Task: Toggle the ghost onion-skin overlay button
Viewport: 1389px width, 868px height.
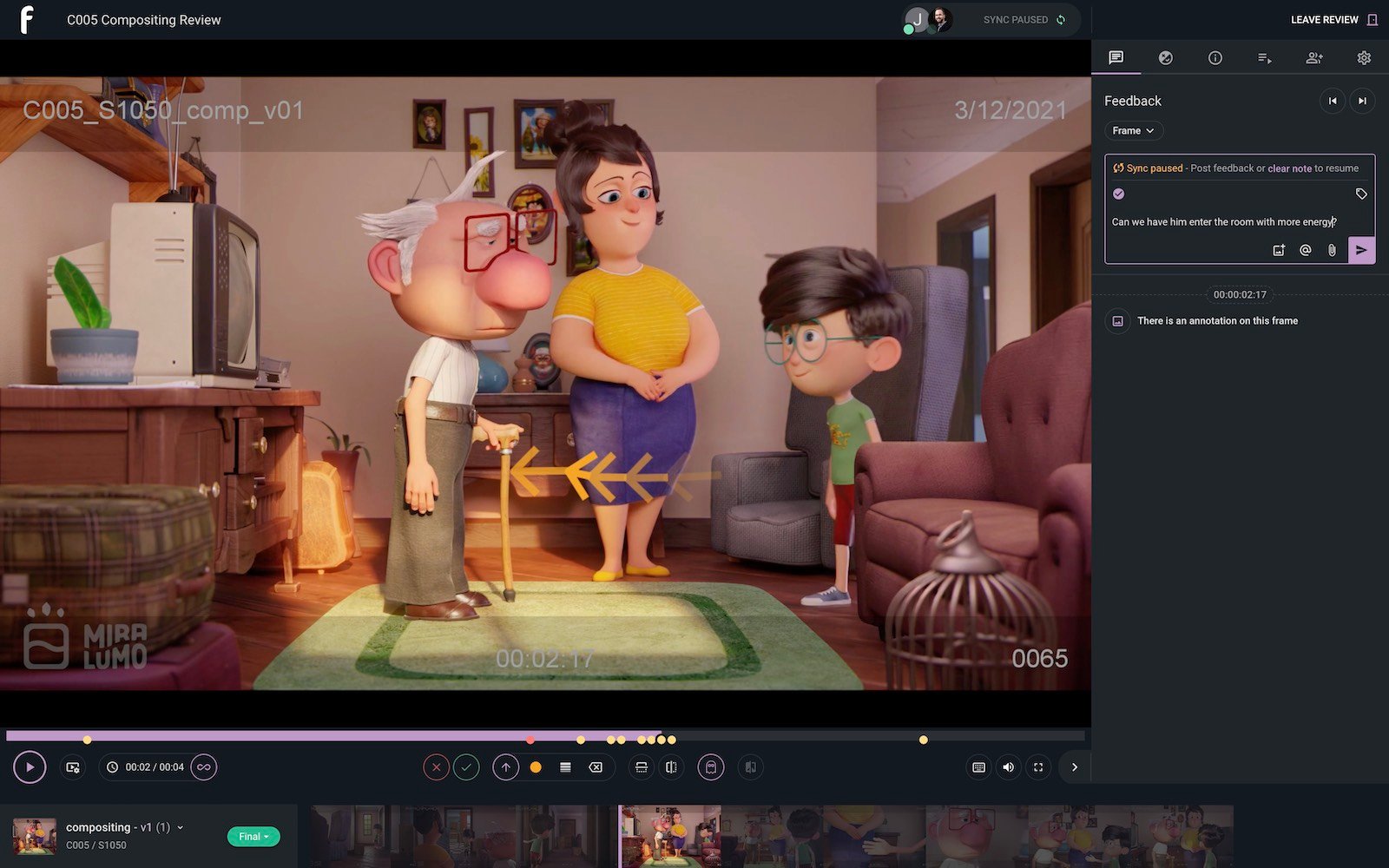Action: [x=710, y=767]
